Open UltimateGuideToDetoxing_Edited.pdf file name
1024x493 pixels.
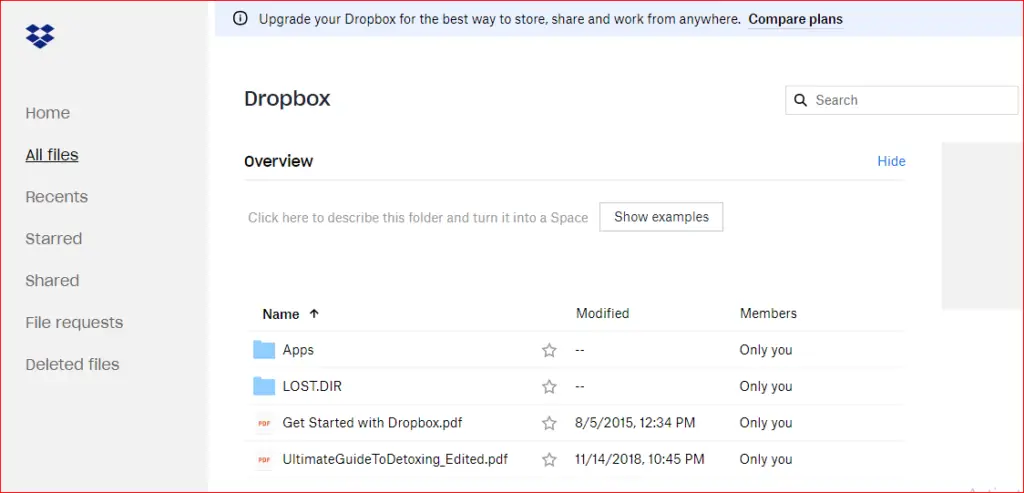tap(395, 460)
